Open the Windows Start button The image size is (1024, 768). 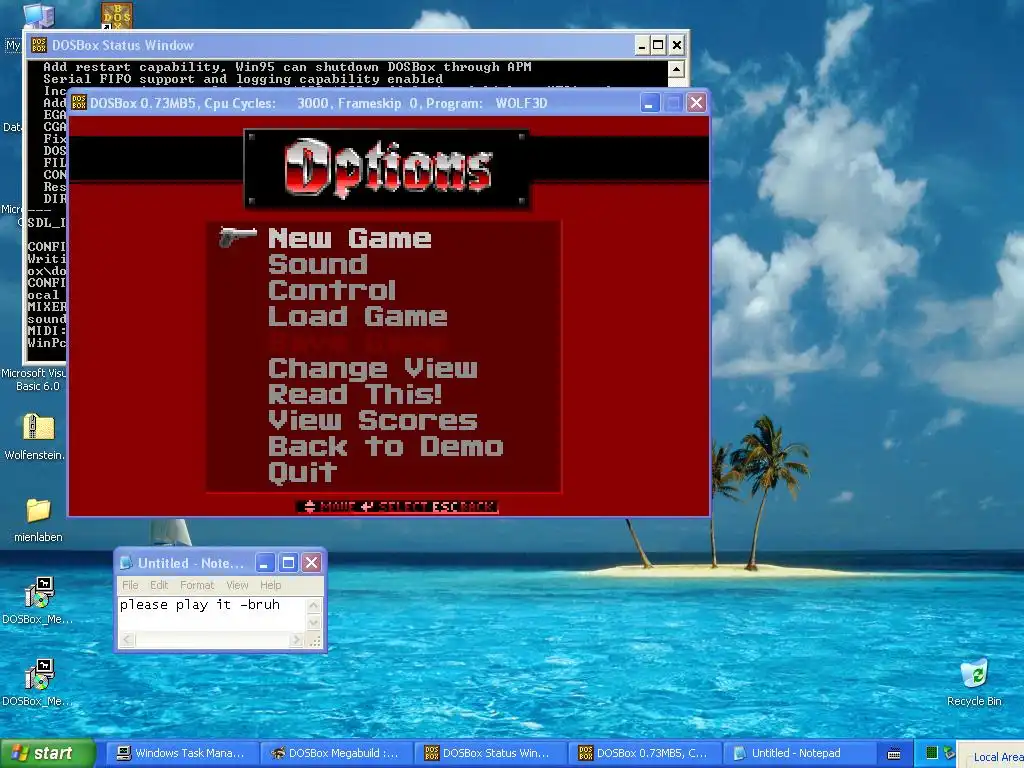[x=48, y=753]
